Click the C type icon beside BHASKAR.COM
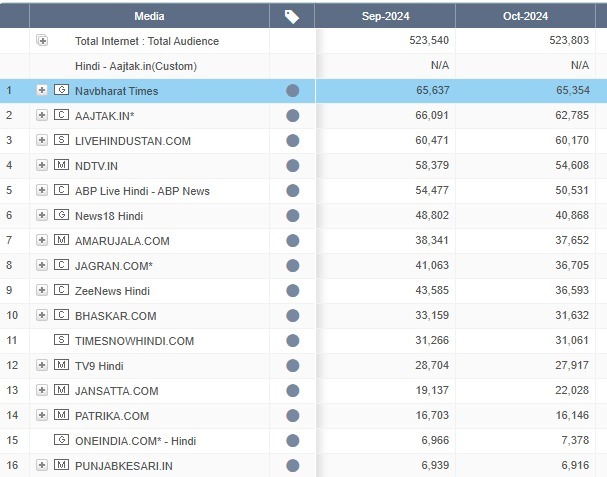The image size is (607, 477). [61, 315]
